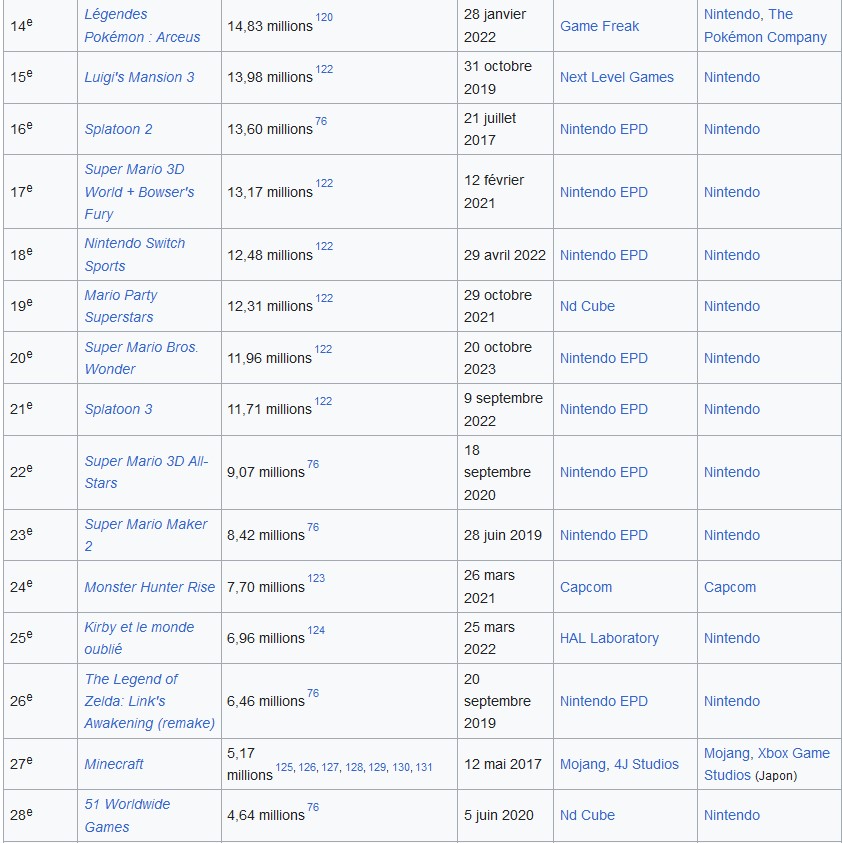Open The Pokémon Company publisher link

[765, 26]
